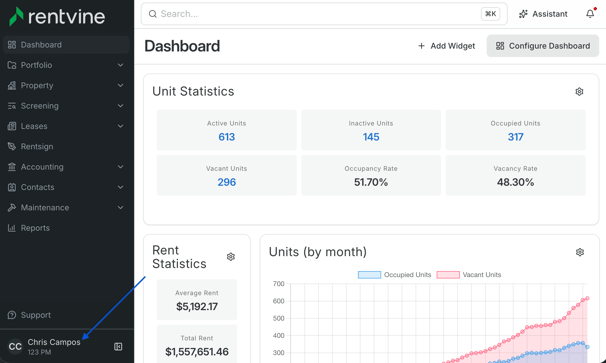Expand the Screening menu chevron

coord(121,106)
